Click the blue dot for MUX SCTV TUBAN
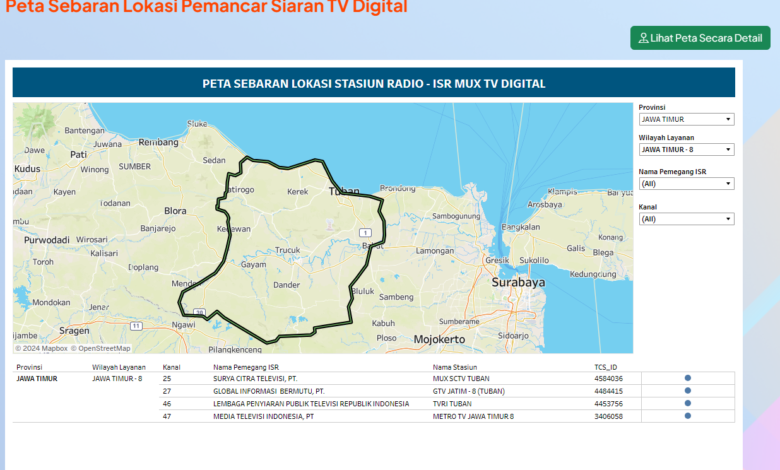 [x=687, y=378]
